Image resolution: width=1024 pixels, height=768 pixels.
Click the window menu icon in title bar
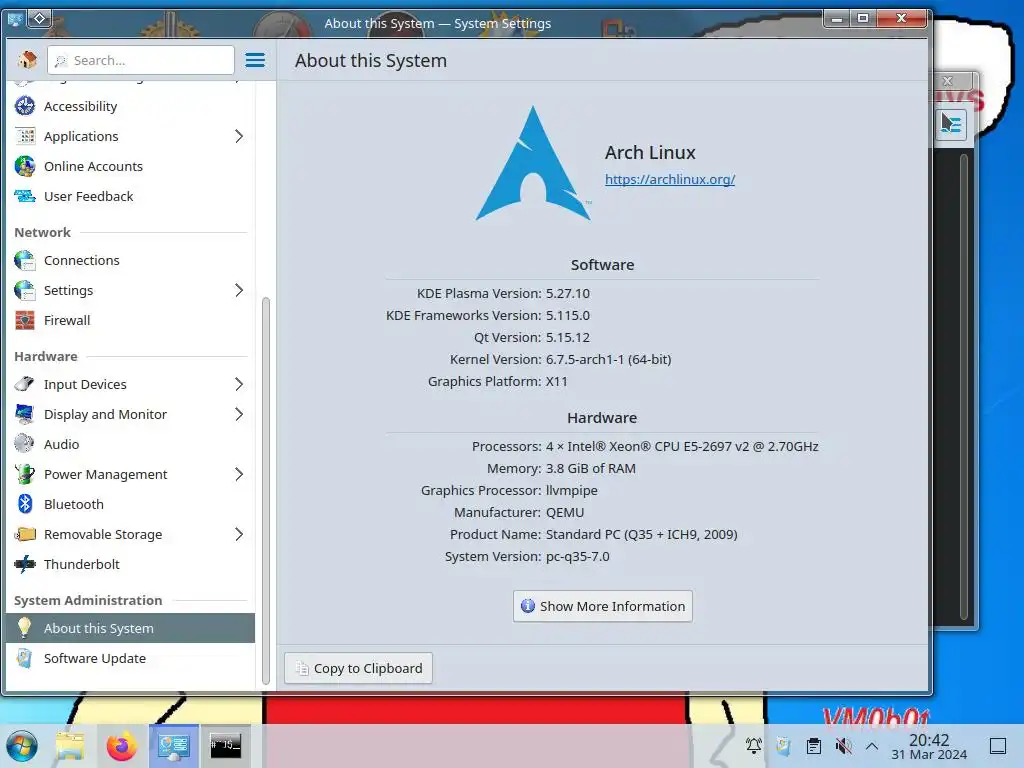(15, 19)
